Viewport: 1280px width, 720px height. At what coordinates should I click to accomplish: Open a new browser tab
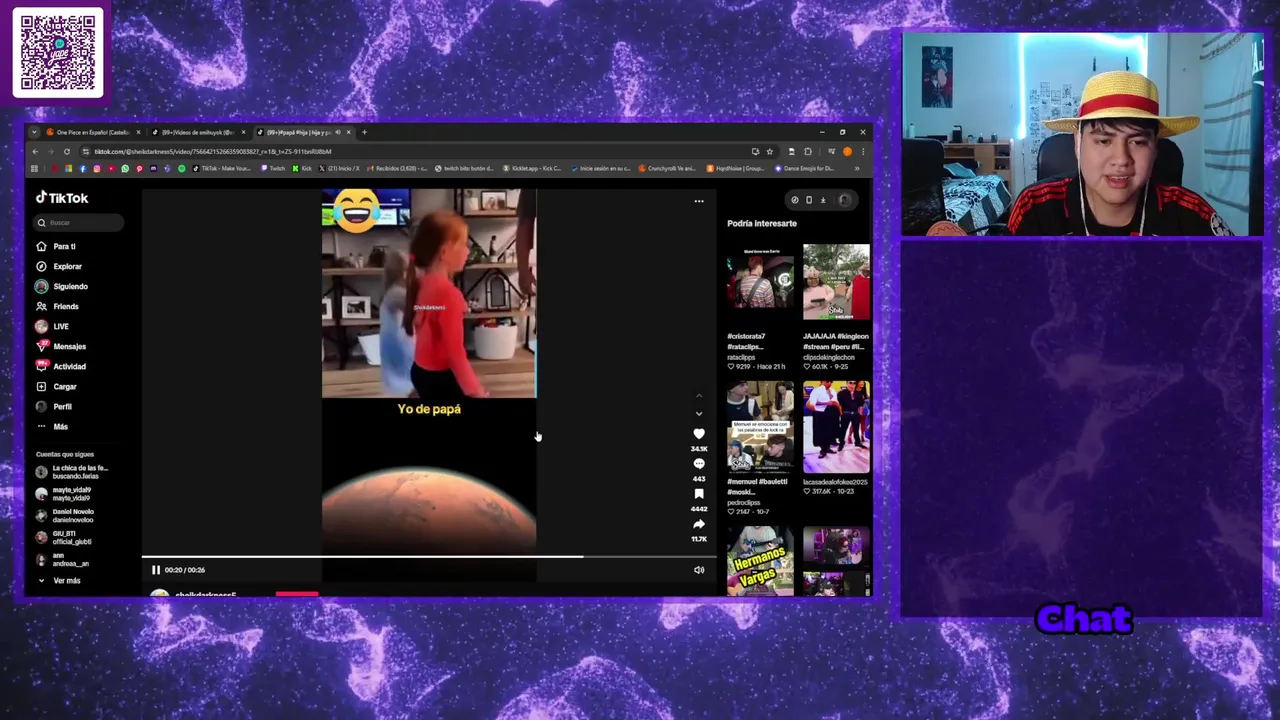364,132
